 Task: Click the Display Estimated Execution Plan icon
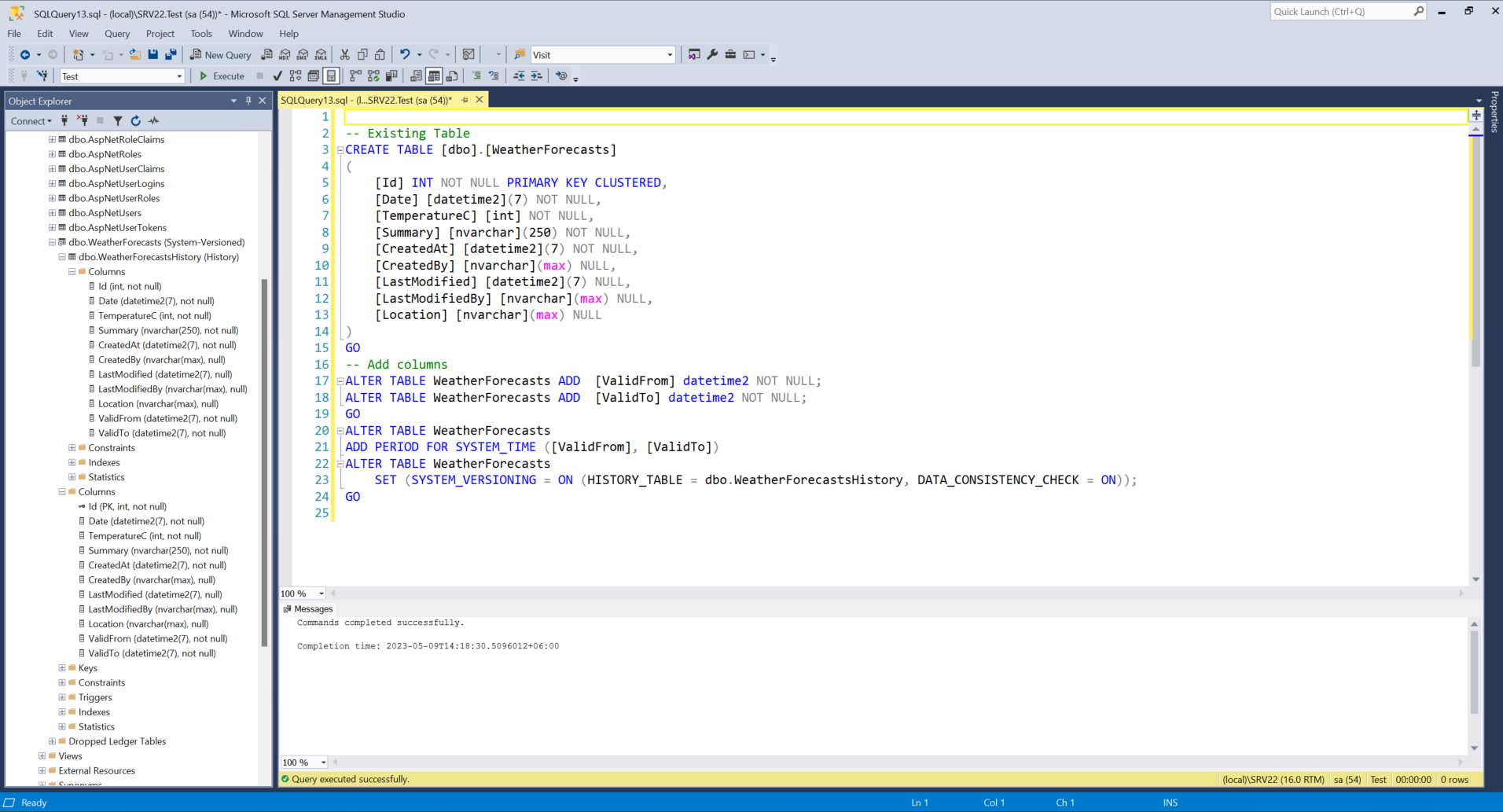click(x=295, y=75)
